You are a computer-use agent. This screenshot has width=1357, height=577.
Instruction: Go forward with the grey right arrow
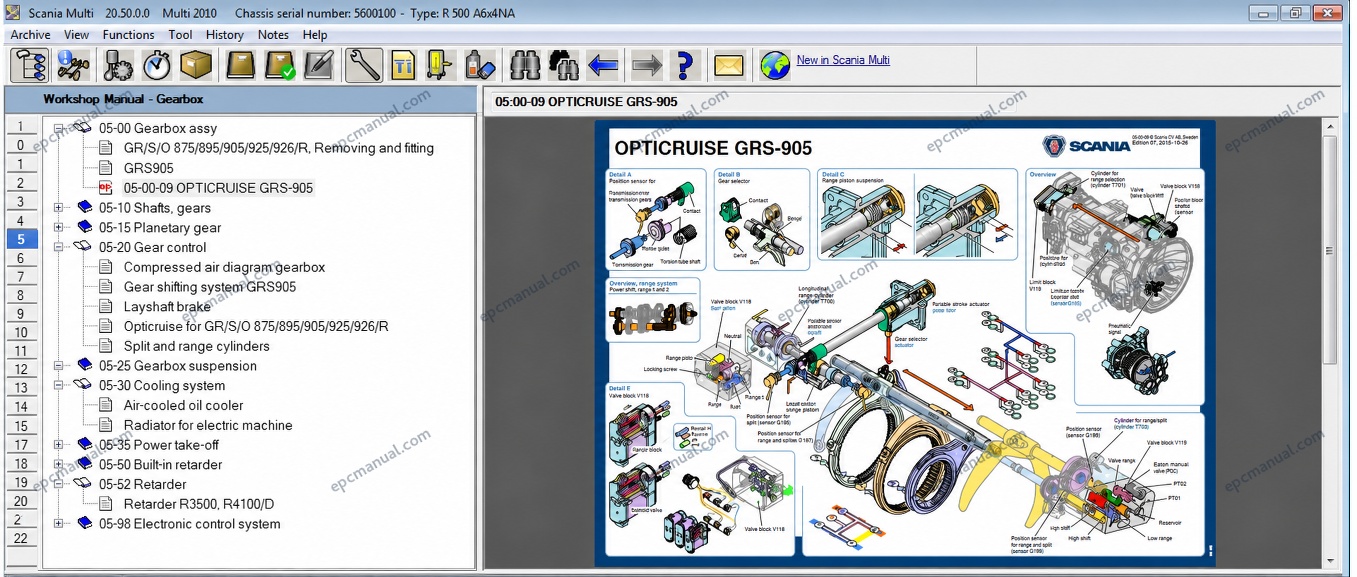click(647, 65)
